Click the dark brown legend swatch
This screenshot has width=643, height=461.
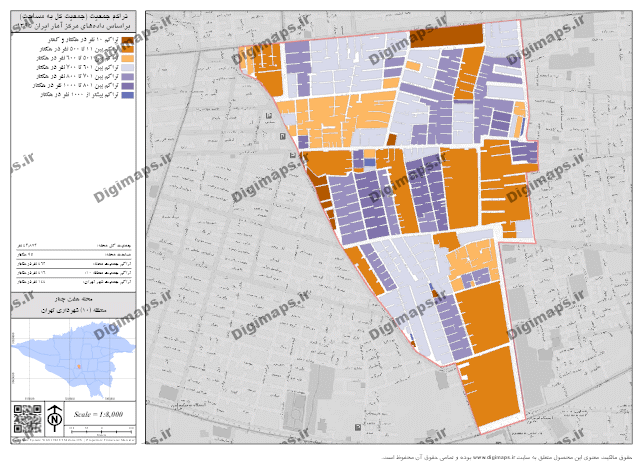[x=128, y=40]
